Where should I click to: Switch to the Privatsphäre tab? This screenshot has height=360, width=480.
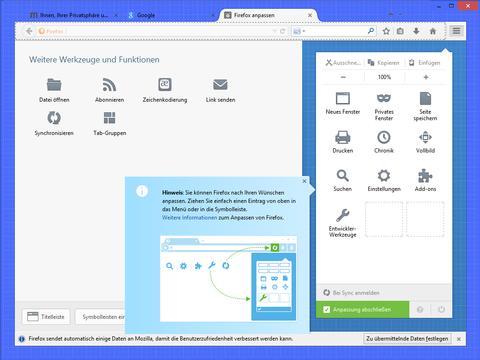point(73,15)
